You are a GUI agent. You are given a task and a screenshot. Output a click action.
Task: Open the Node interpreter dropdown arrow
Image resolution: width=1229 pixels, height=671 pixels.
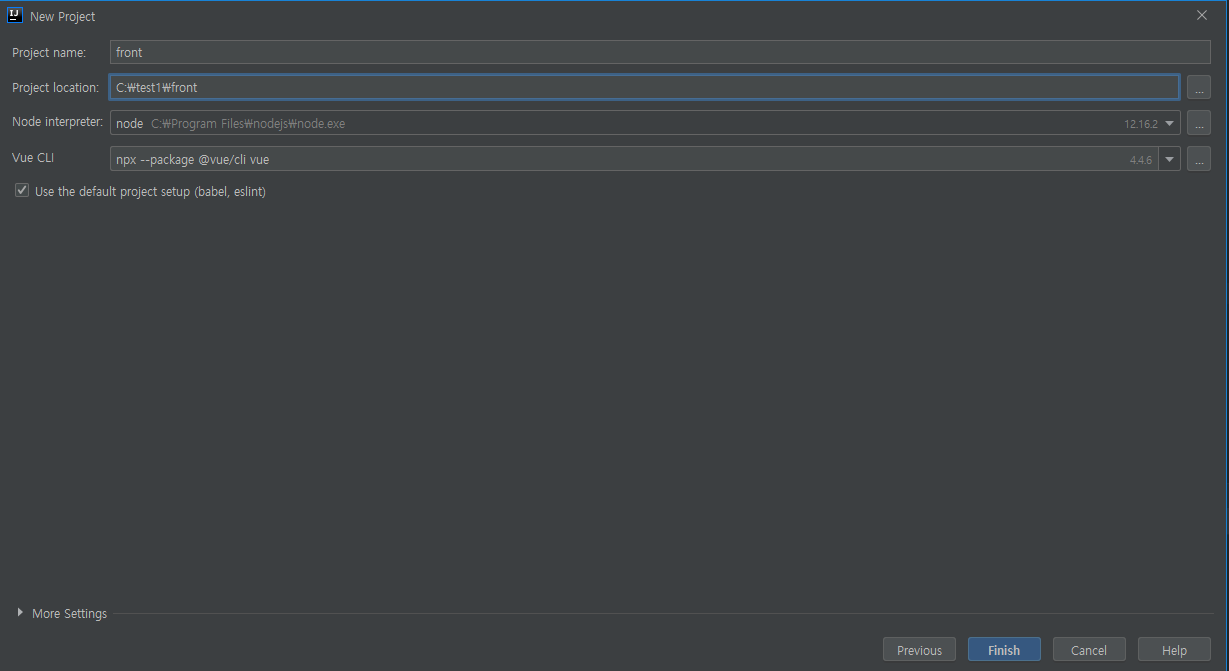click(x=1170, y=123)
